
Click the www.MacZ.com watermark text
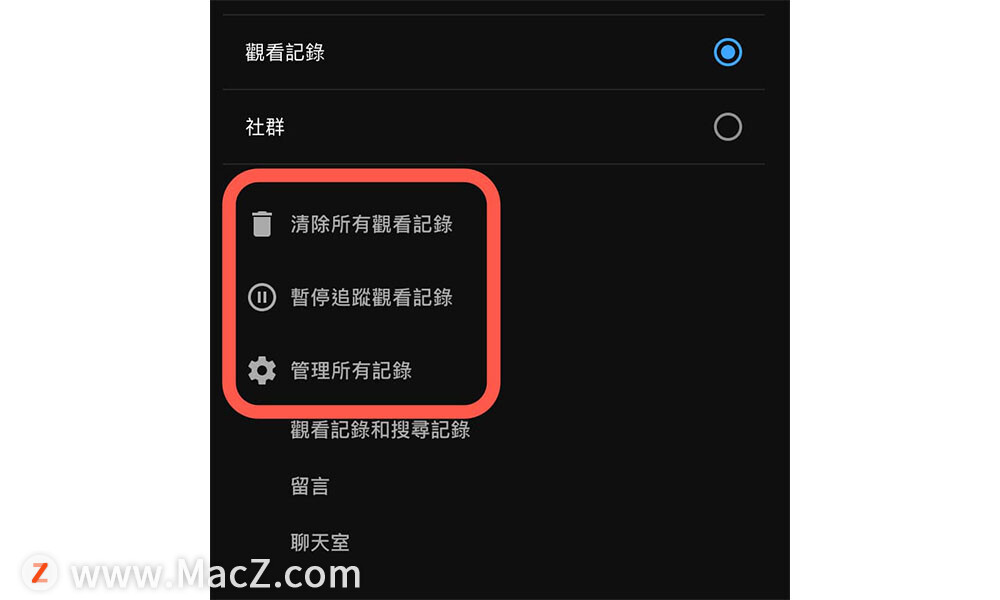point(216,574)
